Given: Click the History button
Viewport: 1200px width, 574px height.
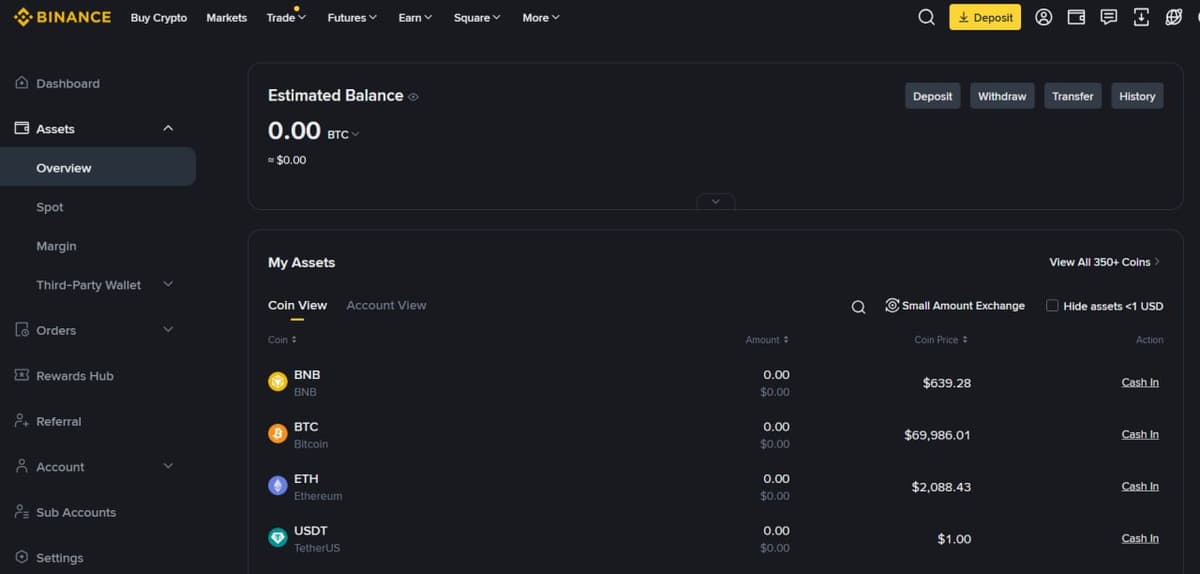Looking at the screenshot, I should [x=1137, y=96].
